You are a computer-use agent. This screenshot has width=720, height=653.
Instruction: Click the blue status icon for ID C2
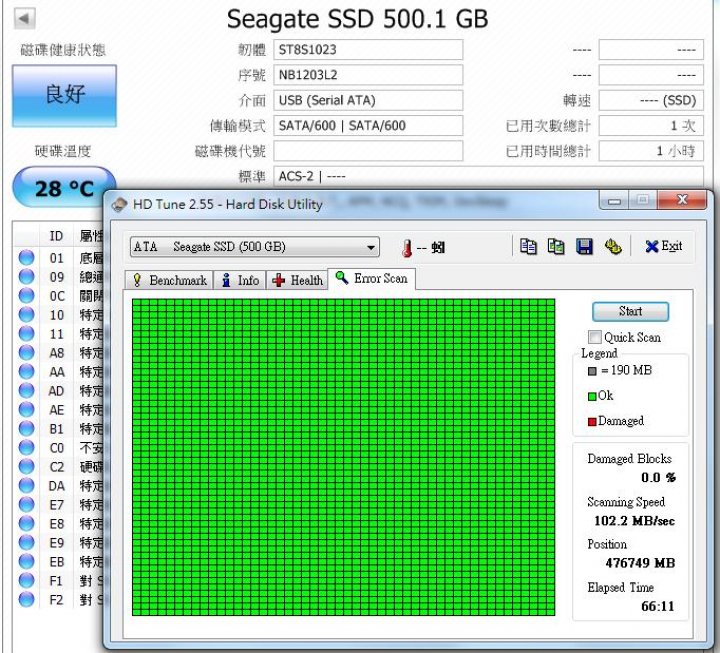pyautogui.click(x=27, y=466)
